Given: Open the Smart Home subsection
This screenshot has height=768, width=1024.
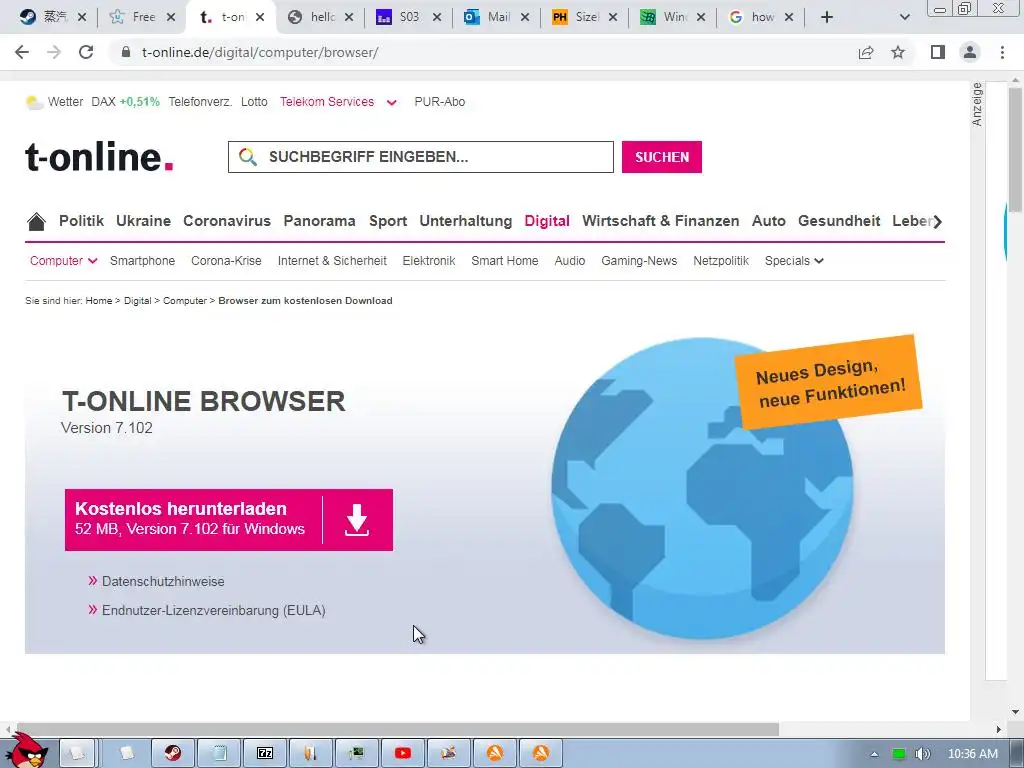Looking at the screenshot, I should tap(505, 261).
